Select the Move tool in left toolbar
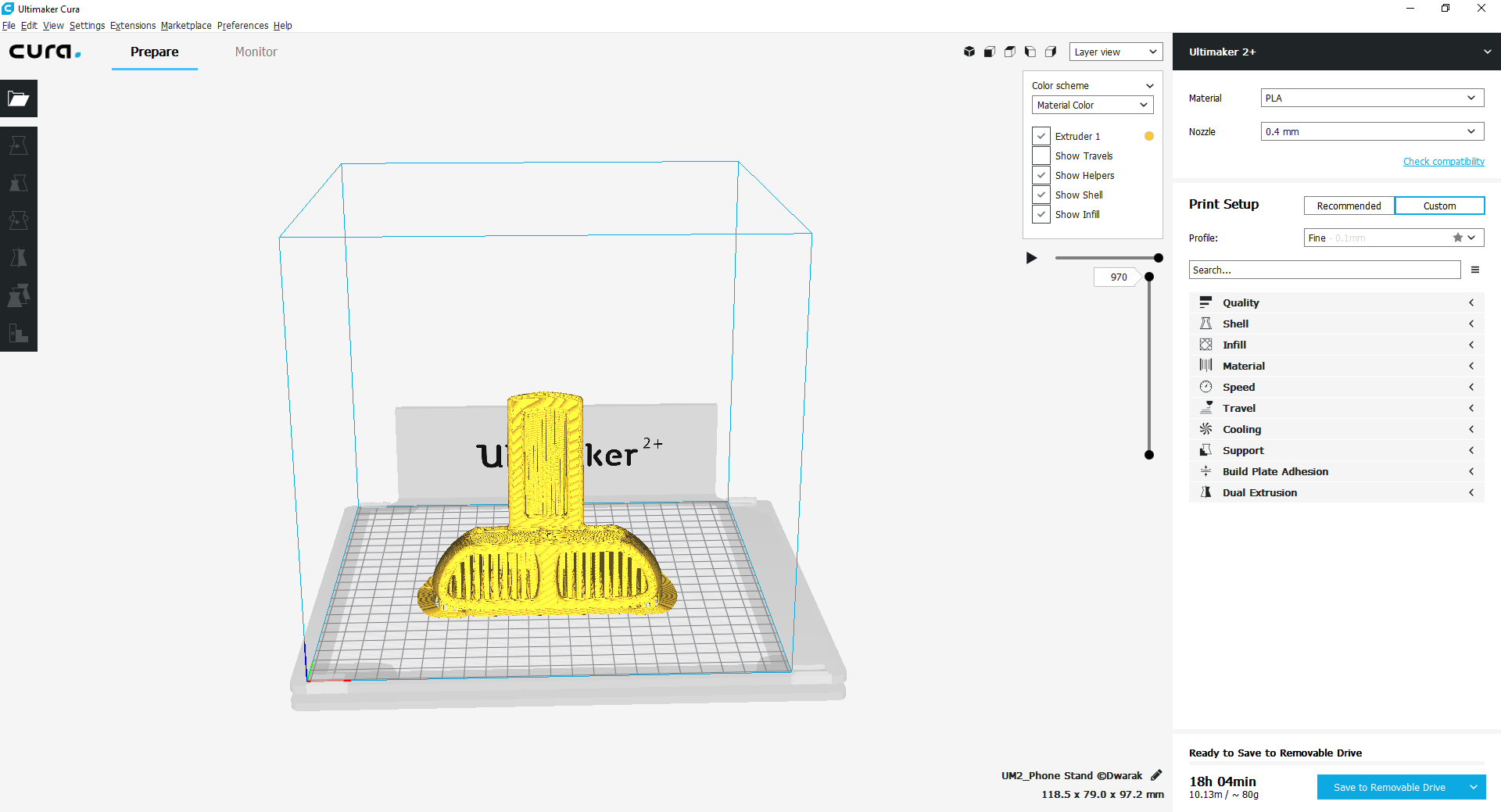This screenshot has height=812, width=1501. click(19, 145)
